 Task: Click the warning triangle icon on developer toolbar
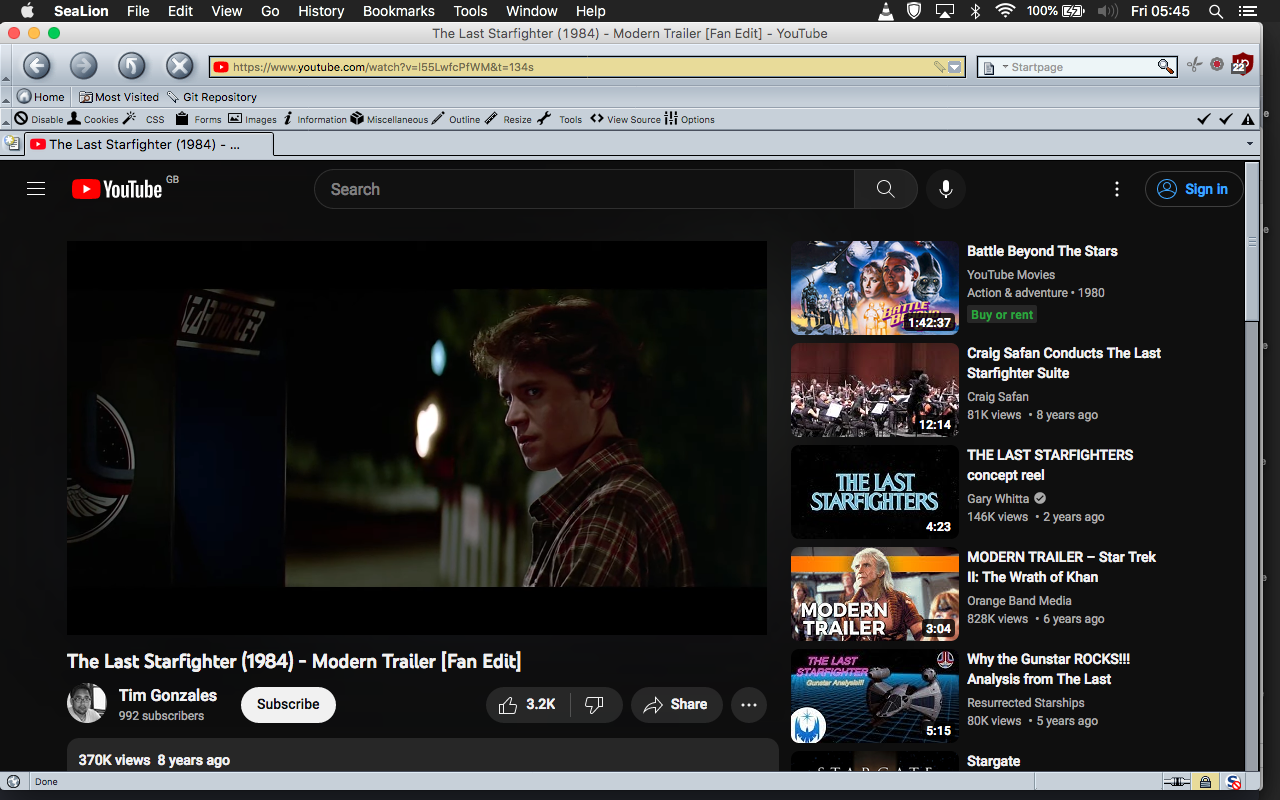[1248, 119]
